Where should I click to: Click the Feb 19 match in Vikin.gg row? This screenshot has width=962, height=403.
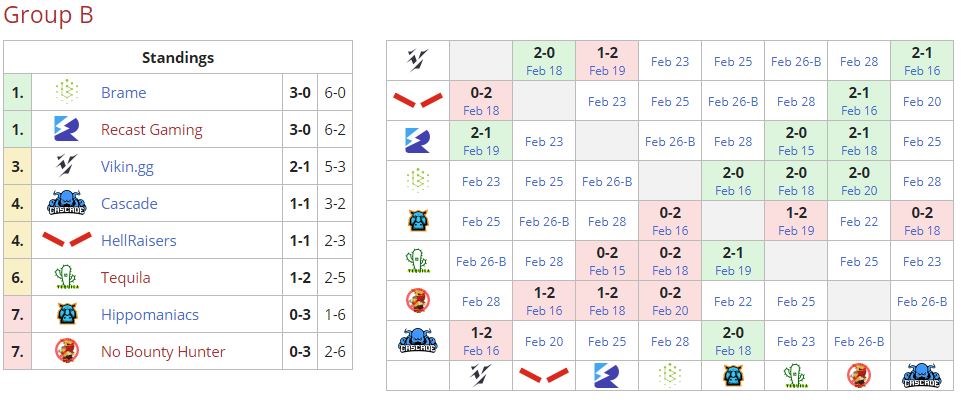point(607,70)
